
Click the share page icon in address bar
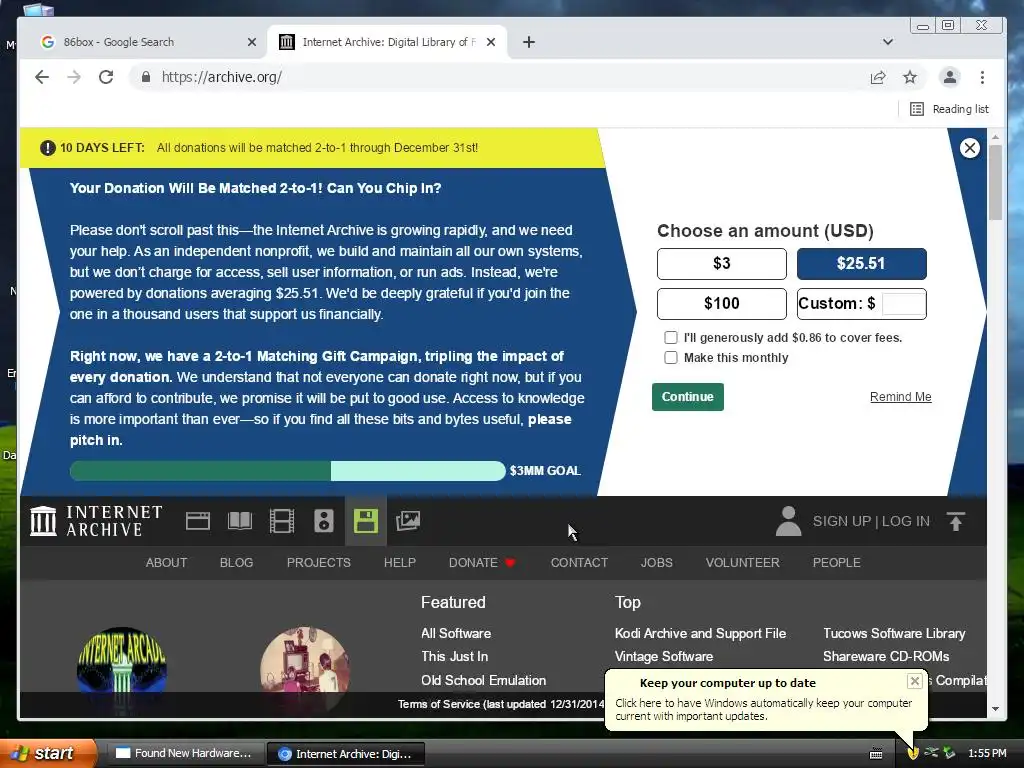tap(878, 78)
